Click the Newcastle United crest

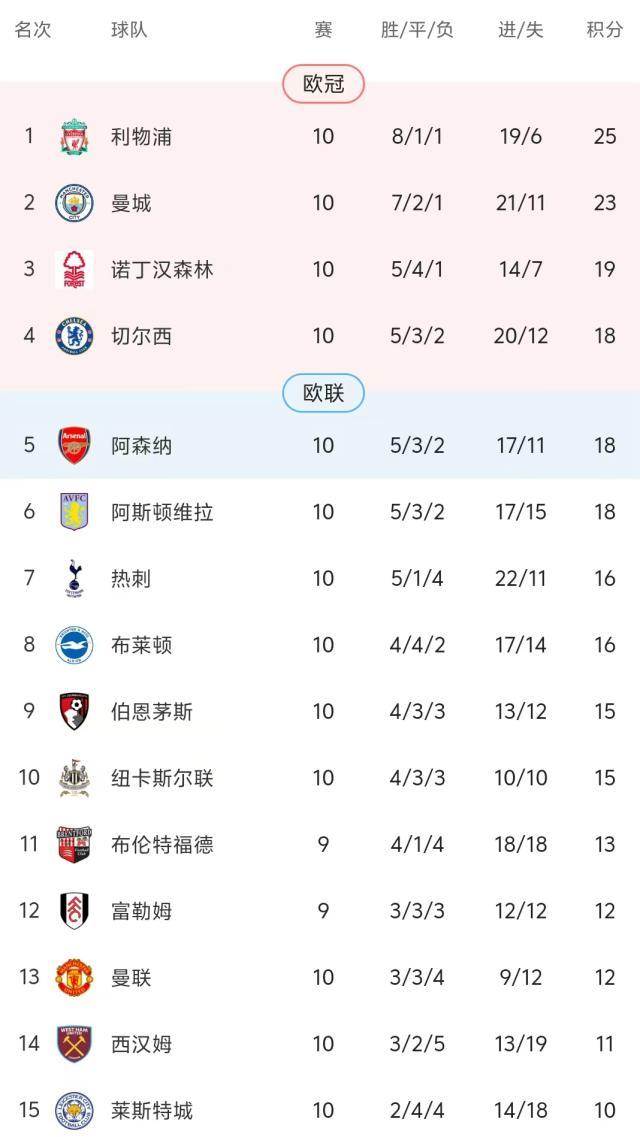point(74,778)
